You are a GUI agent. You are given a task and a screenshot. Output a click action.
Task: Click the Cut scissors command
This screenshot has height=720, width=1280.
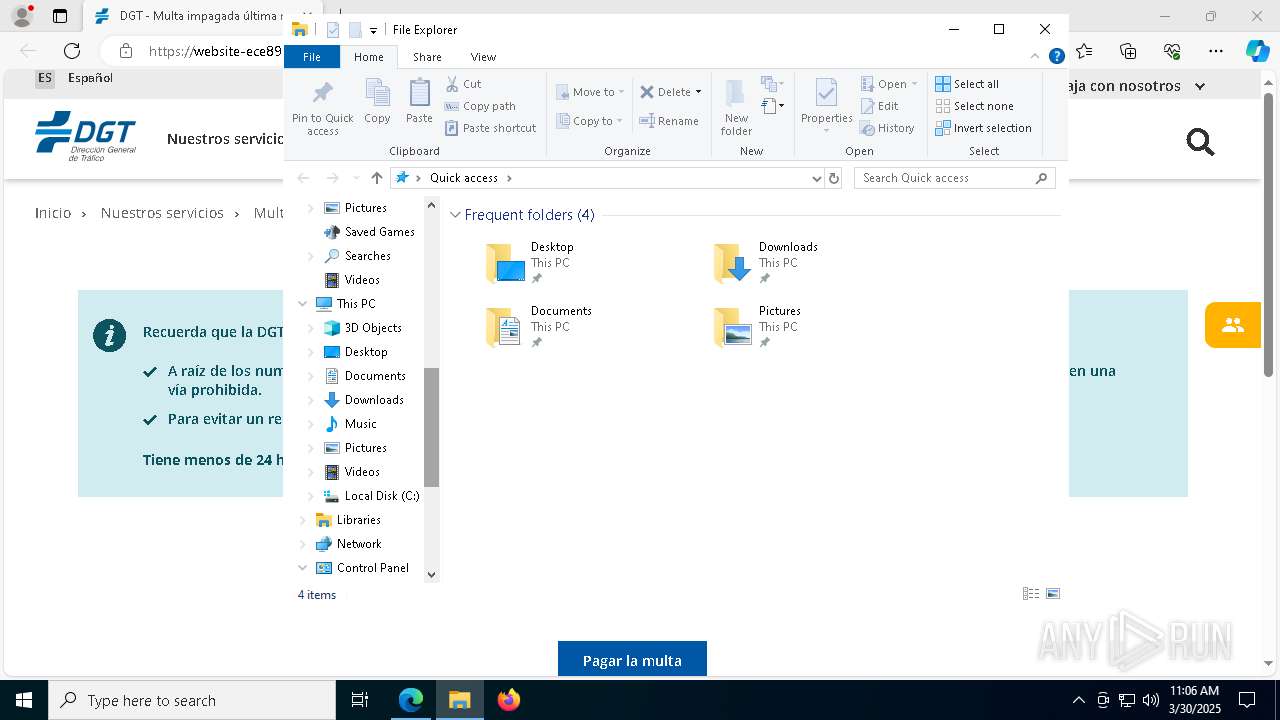463,84
